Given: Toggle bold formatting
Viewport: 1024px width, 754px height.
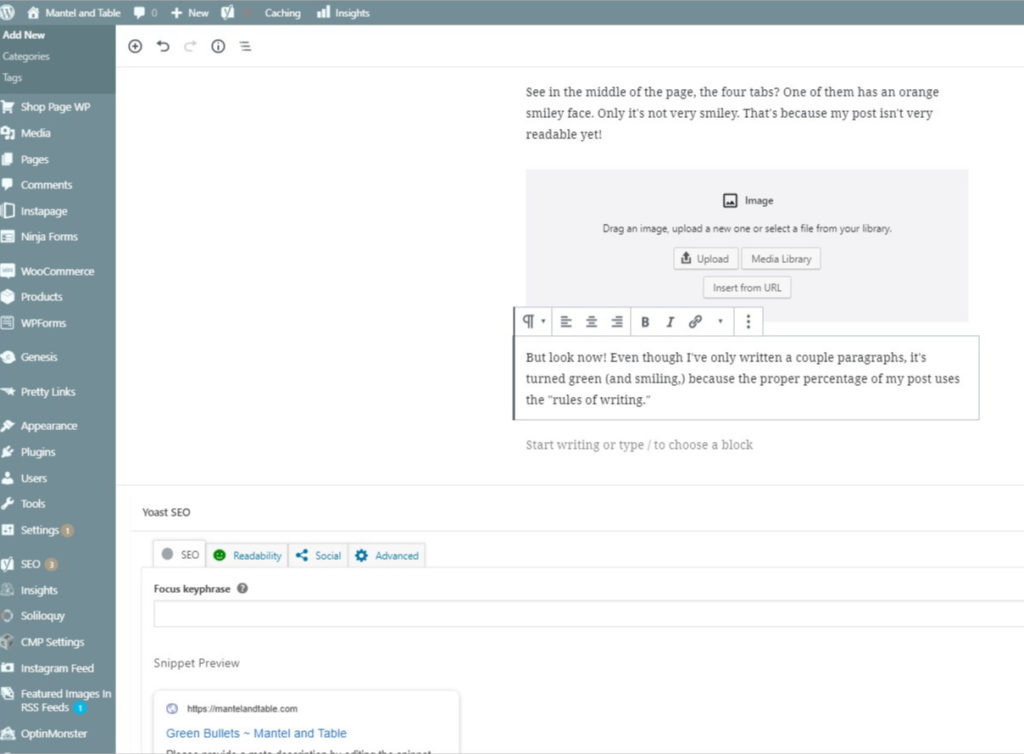Looking at the screenshot, I should click(x=645, y=321).
